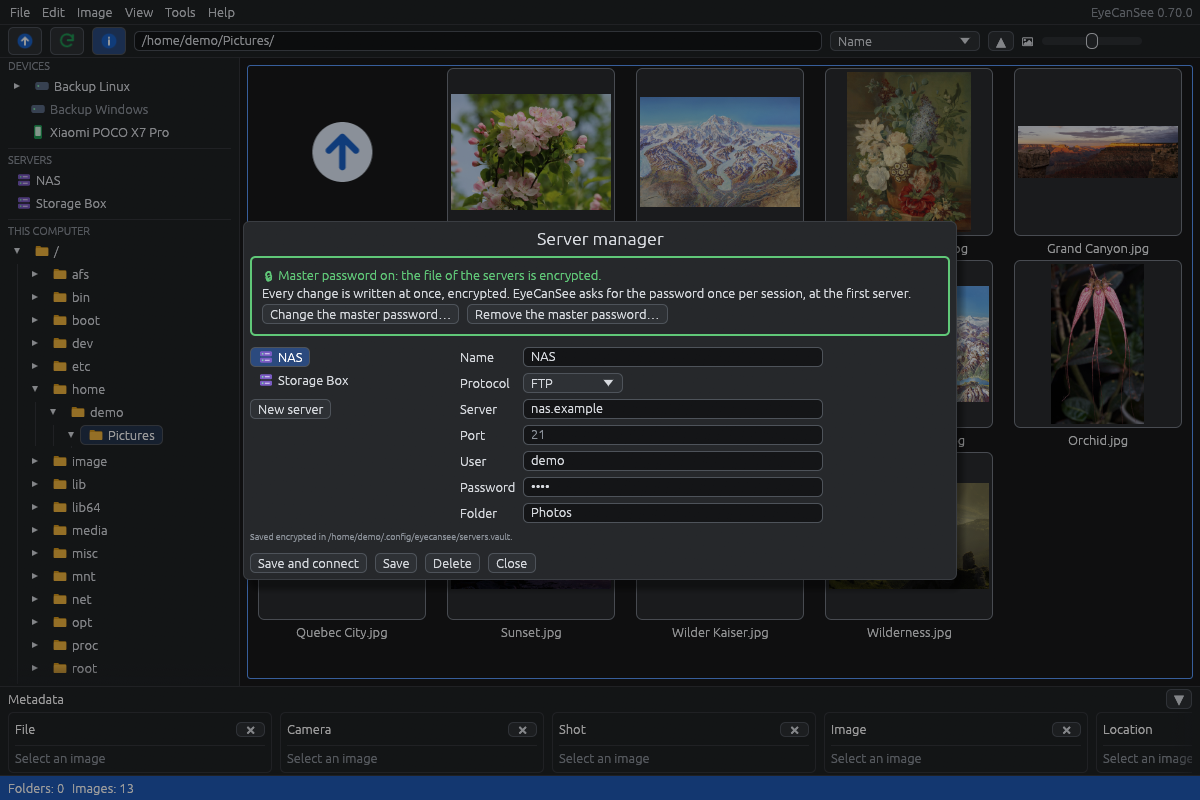Expand Backup Linux device
The width and height of the screenshot is (1200, 800).
coord(17,86)
